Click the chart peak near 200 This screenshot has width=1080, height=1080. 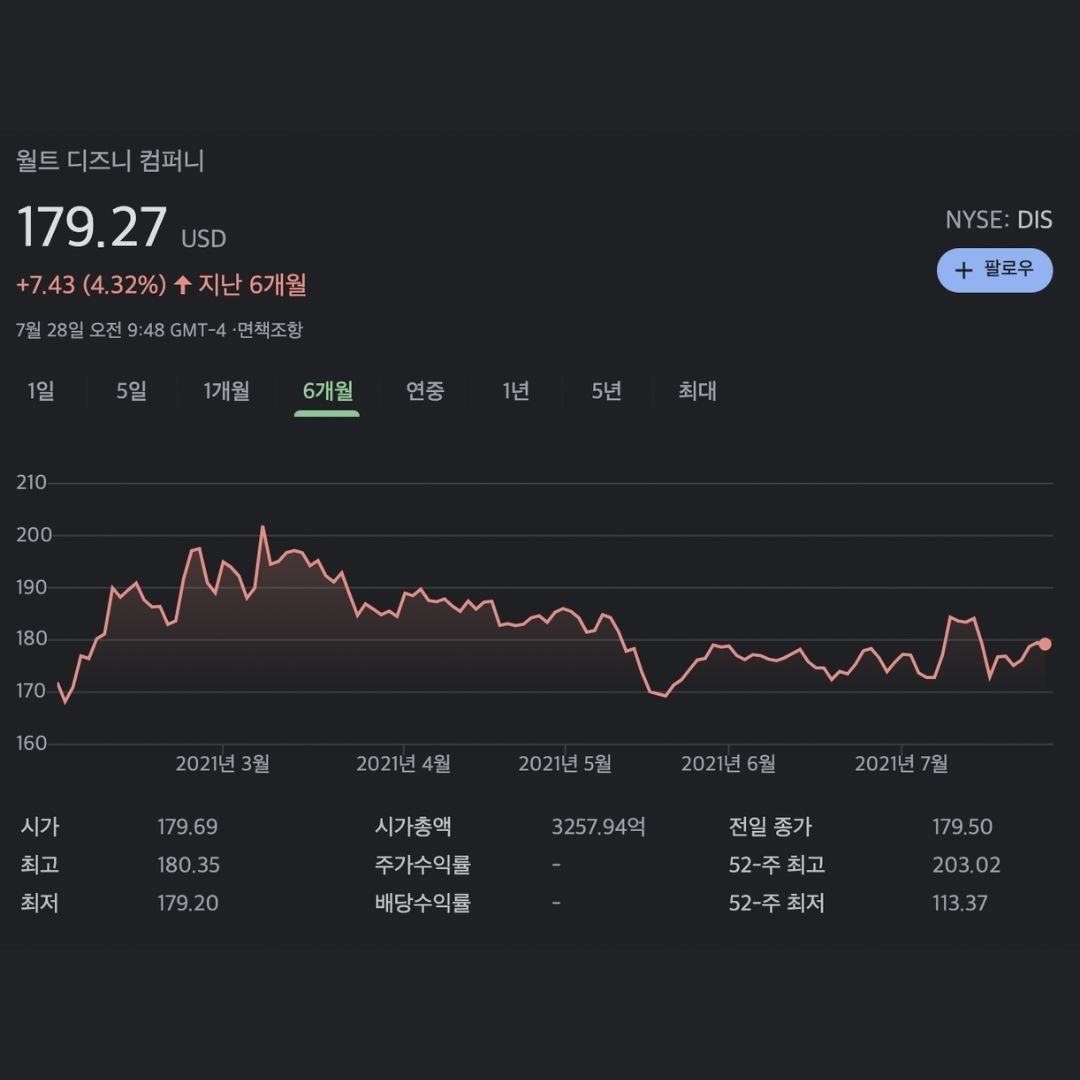coord(262,527)
